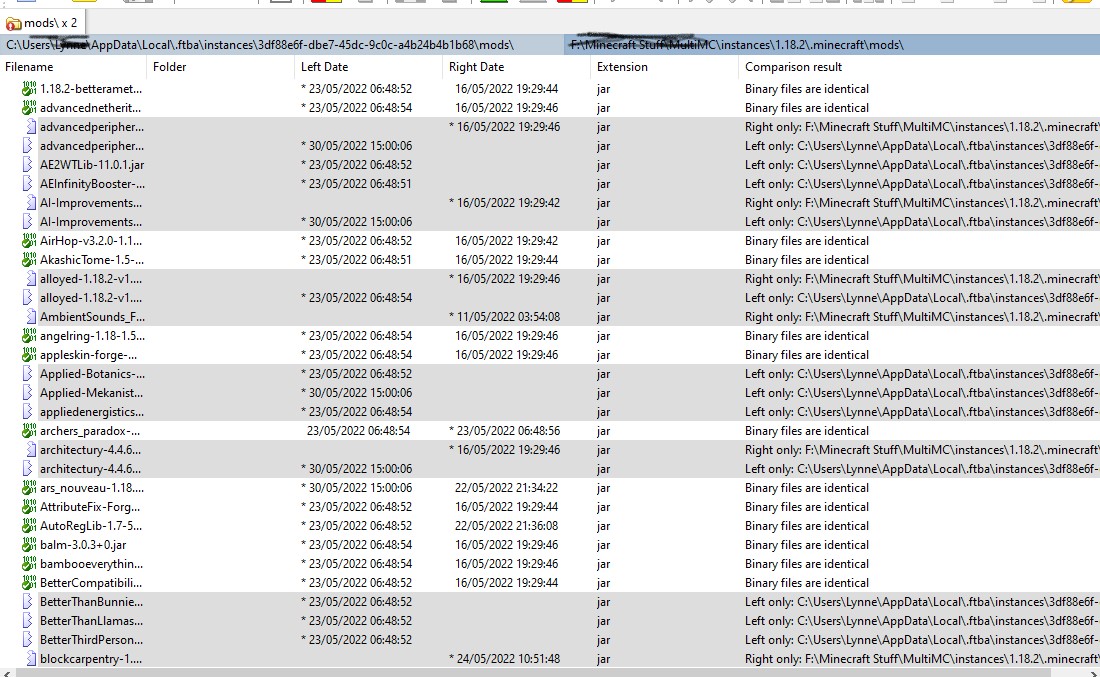Click the right-only file icon for AmbientSounds_F
Screen dimensions: 1100x677
(x=31, y=316)
